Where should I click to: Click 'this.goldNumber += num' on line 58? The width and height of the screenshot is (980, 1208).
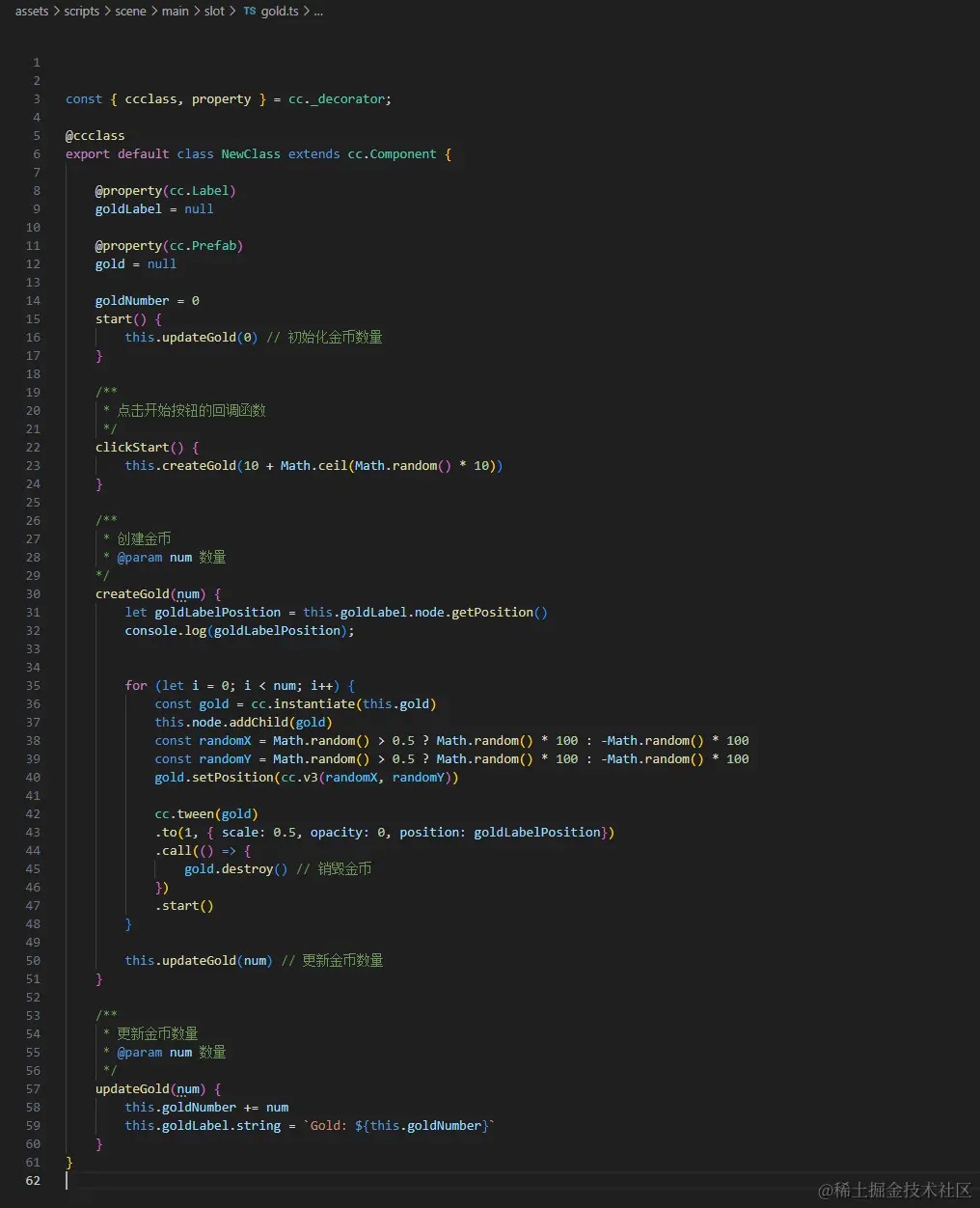[206, 1108]
